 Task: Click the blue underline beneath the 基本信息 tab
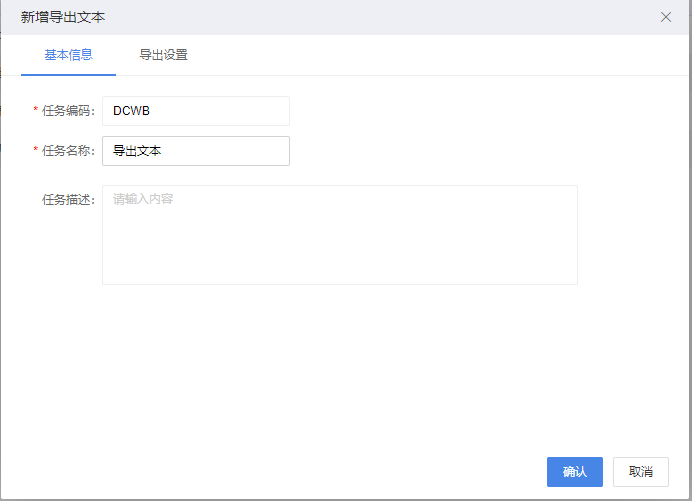69,74
